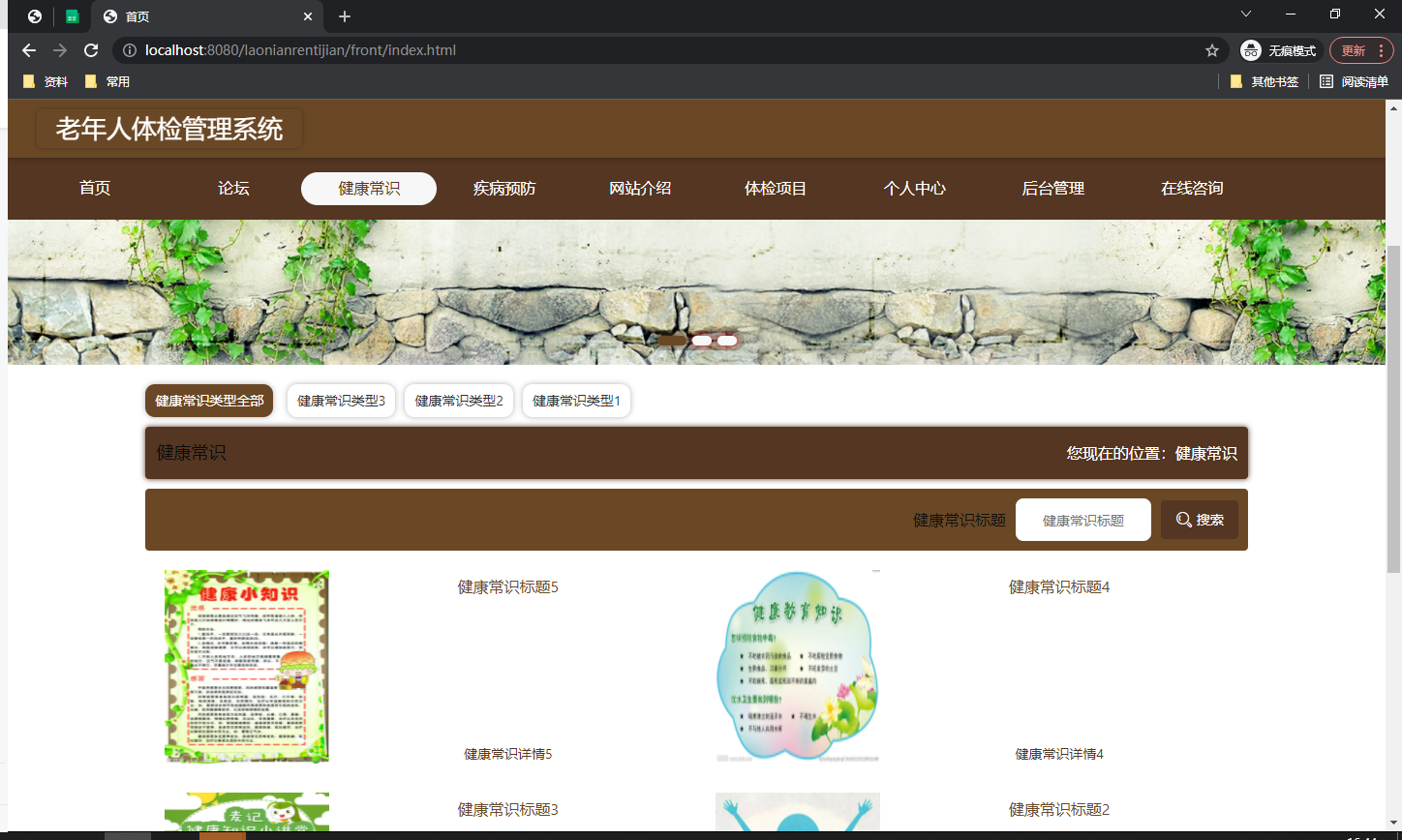1402x840 pixels.
Task: Click the 您现在的位置：健康常识 breadcrumb
Action: click(1151, 453)
